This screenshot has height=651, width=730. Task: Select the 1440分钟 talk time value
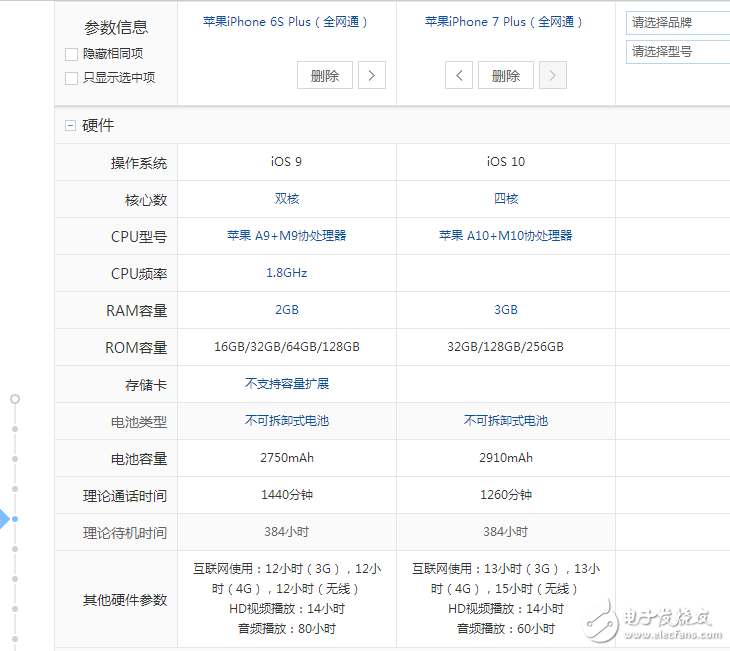[287, 495]
